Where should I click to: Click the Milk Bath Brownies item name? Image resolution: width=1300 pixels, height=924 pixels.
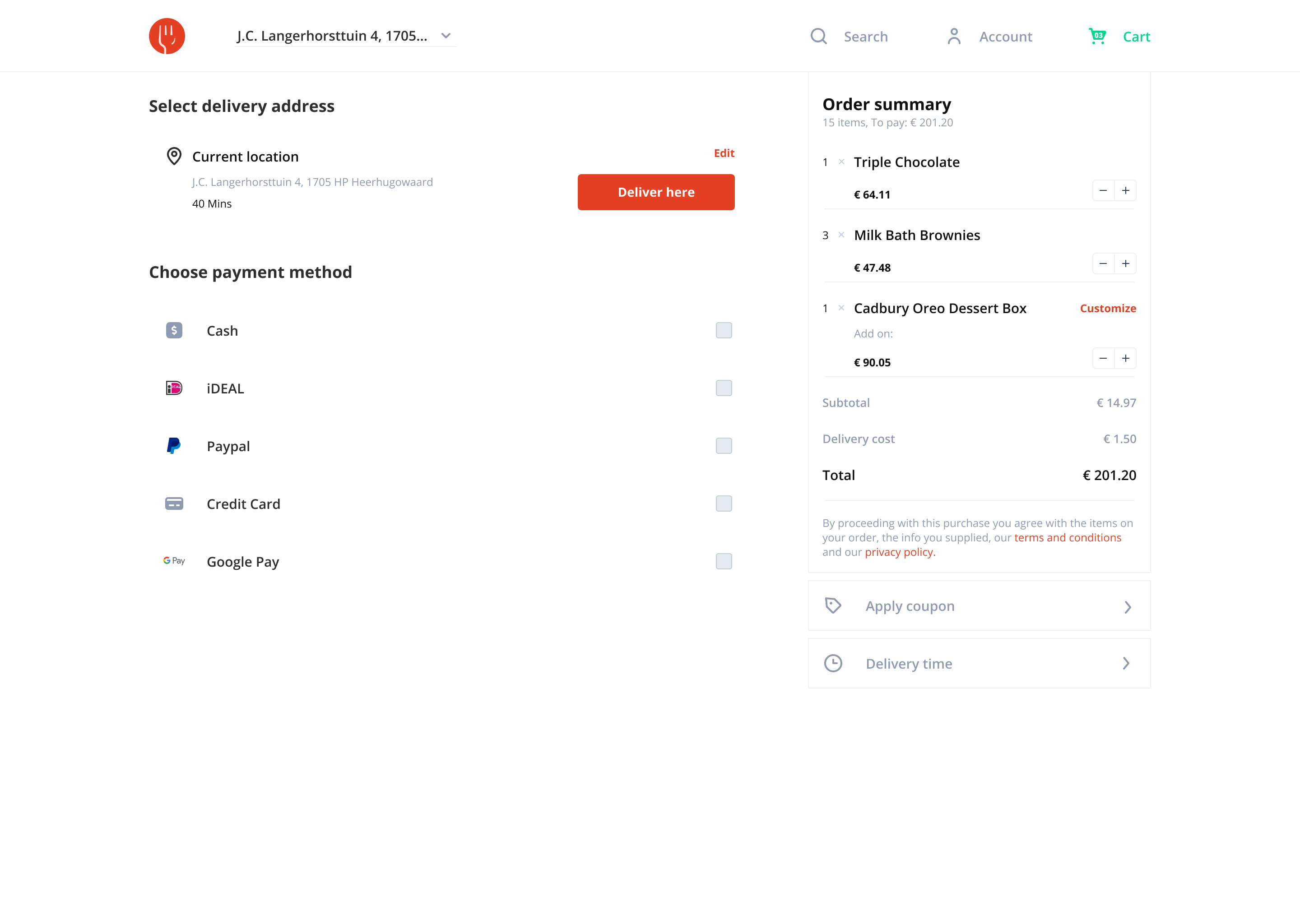point(917,235)
